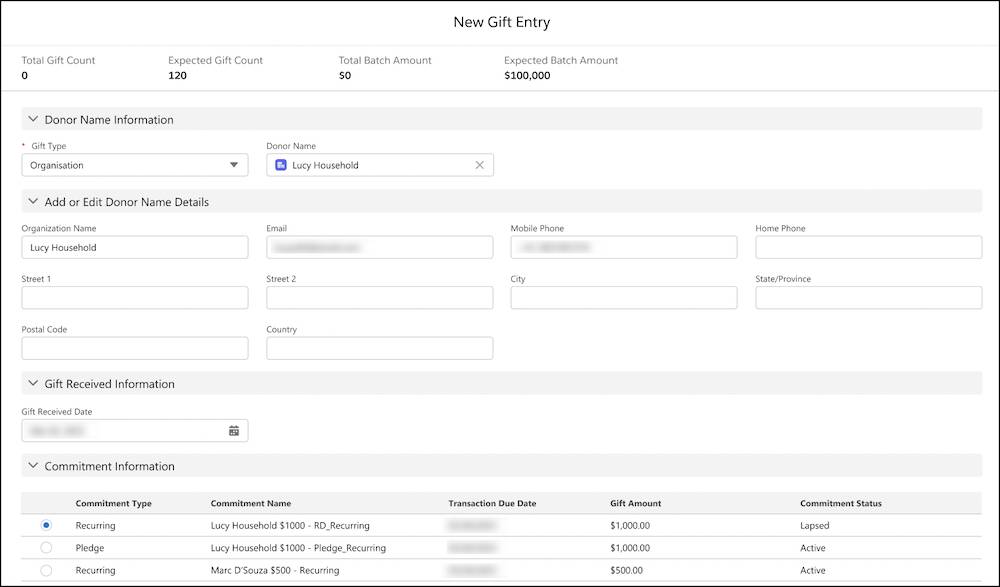Collapse the Donor Name Information section
The width and height of the screenshot is (1000, 587).
33,119
